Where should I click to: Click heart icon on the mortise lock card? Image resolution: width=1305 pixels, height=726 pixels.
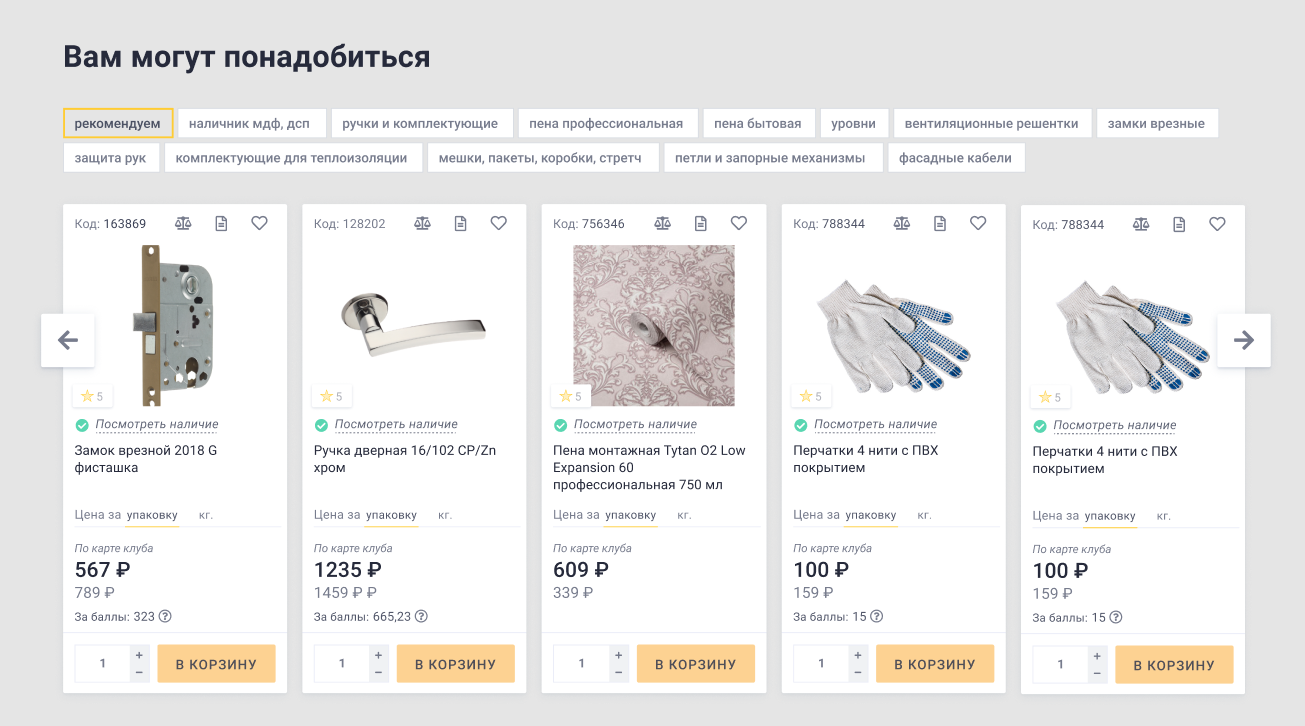[x=260, y=223]
